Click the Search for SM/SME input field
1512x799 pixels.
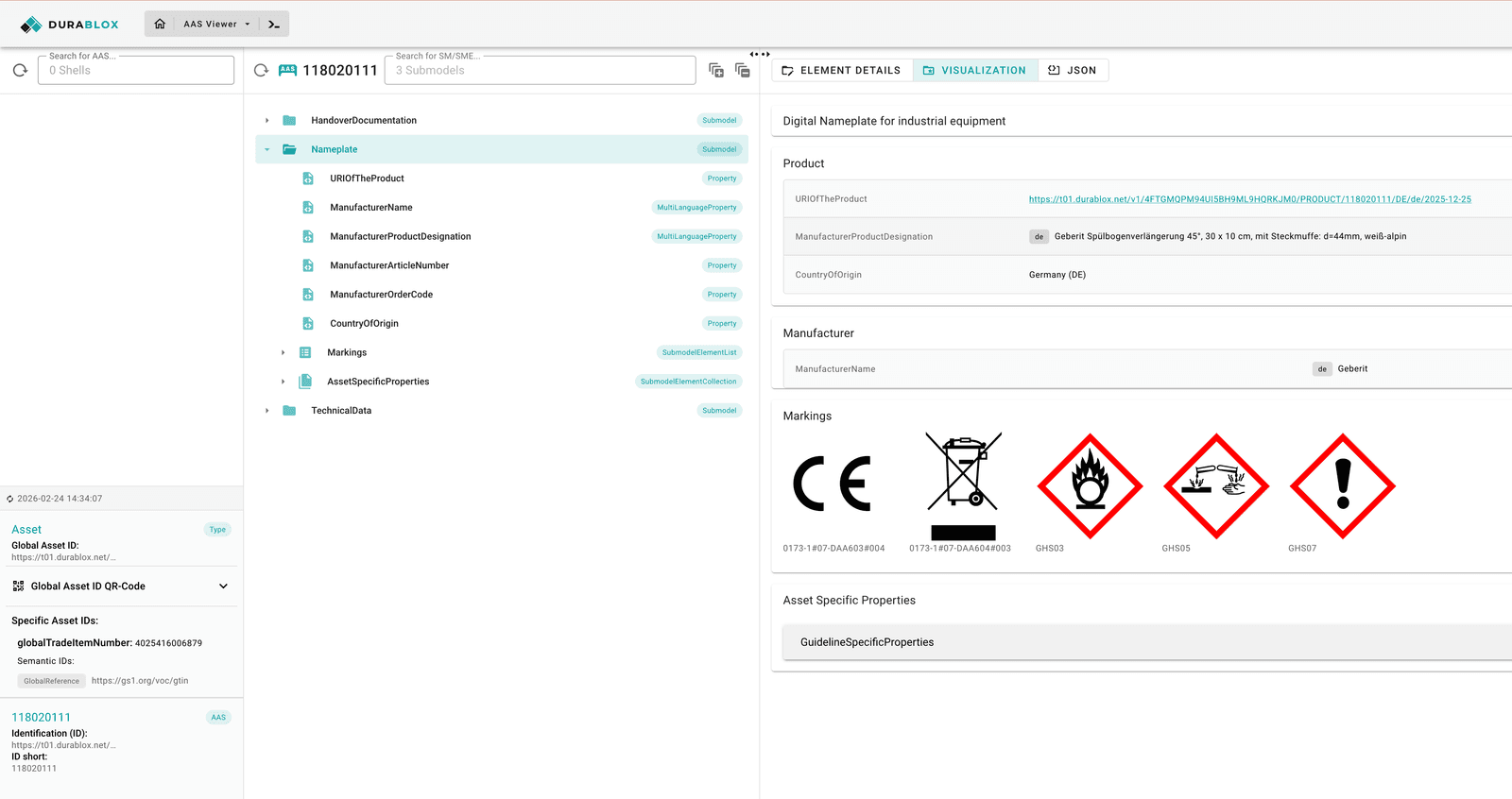[540, 71]
